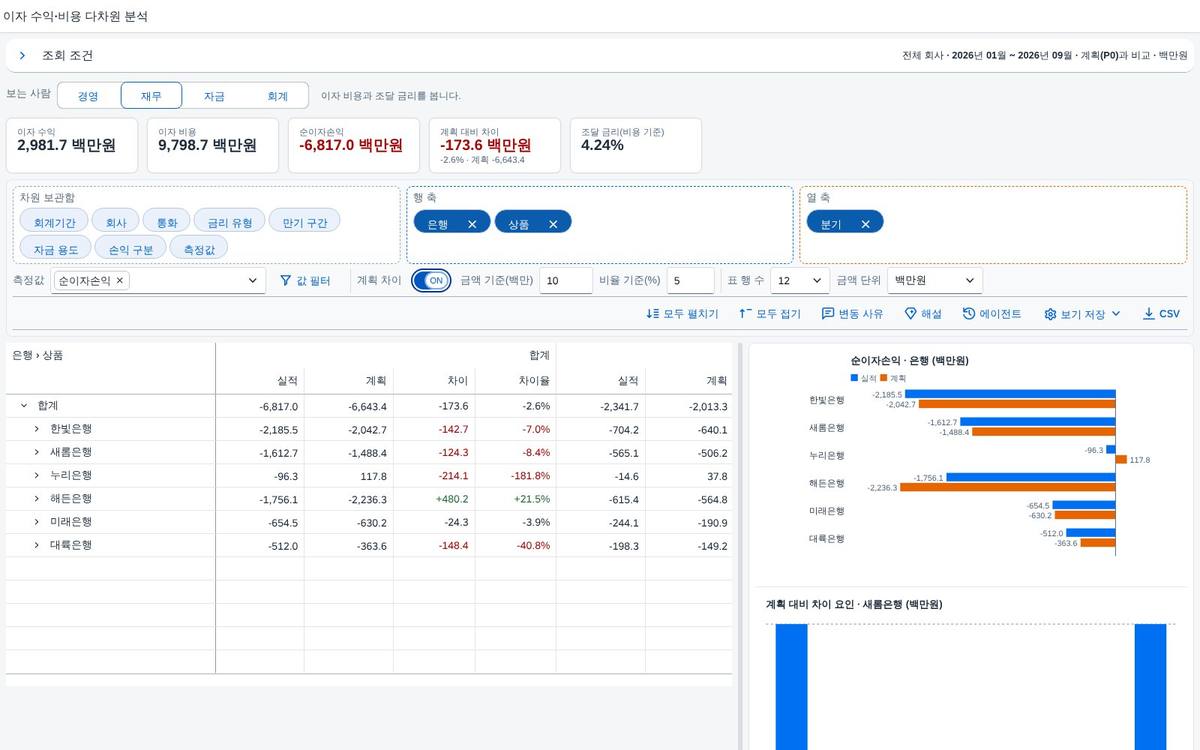1200x750 pixels.
Task: Click the 비율 기준(%) input field
Action: [691, 281]
